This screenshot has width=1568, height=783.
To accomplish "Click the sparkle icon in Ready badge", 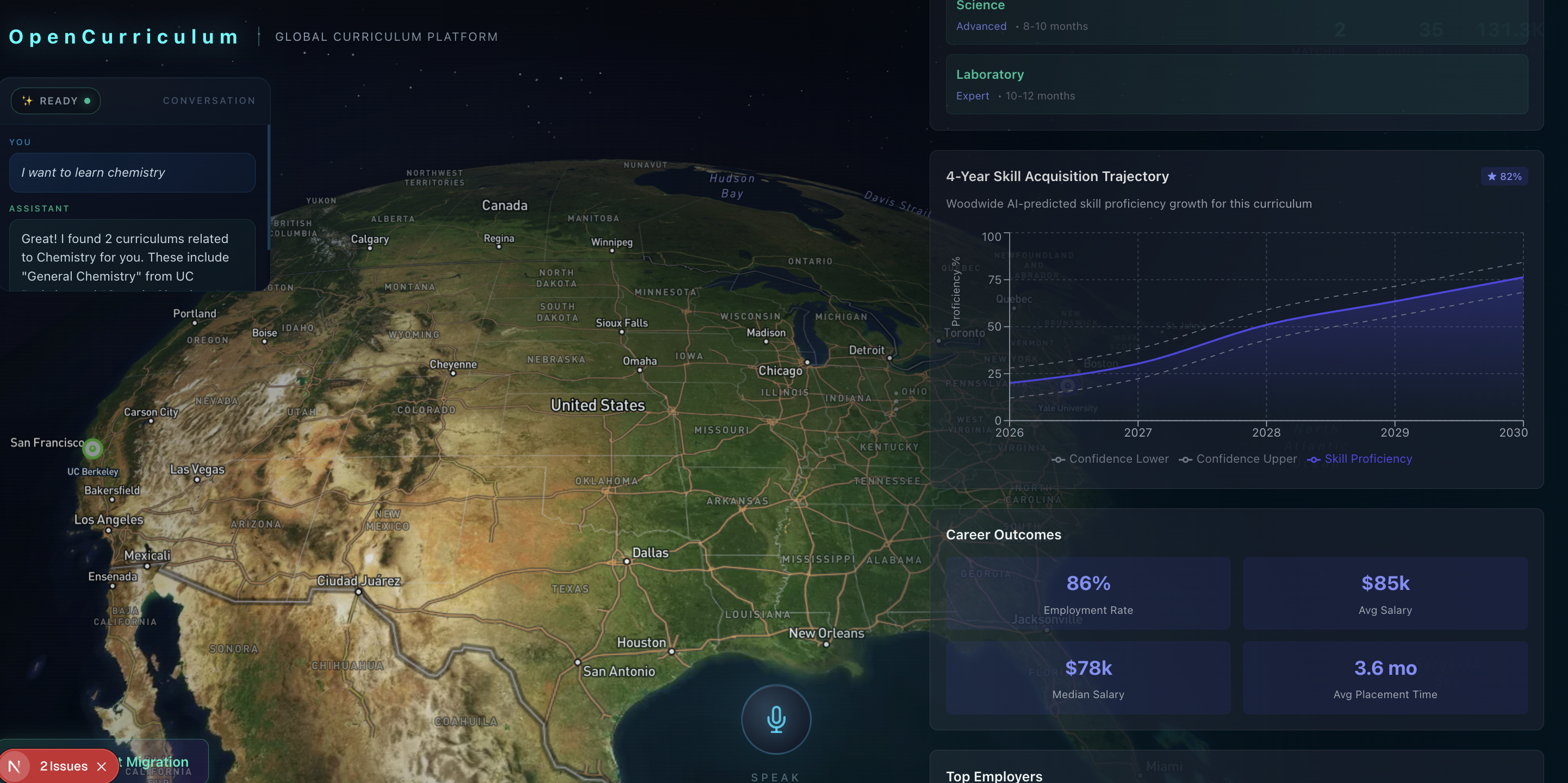I will [x=27, y=101].
